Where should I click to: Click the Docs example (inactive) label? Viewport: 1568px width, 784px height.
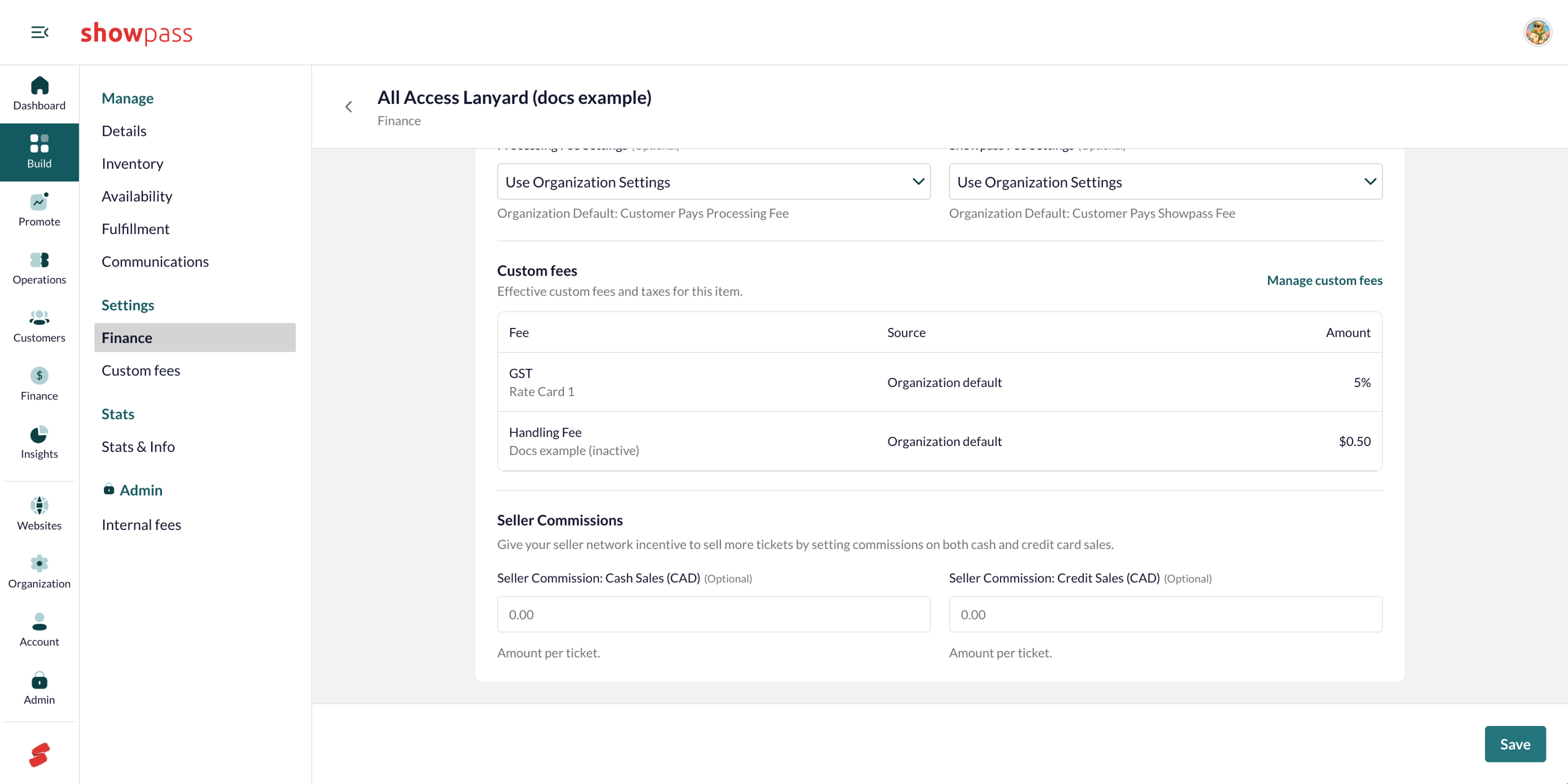(574, 450)
